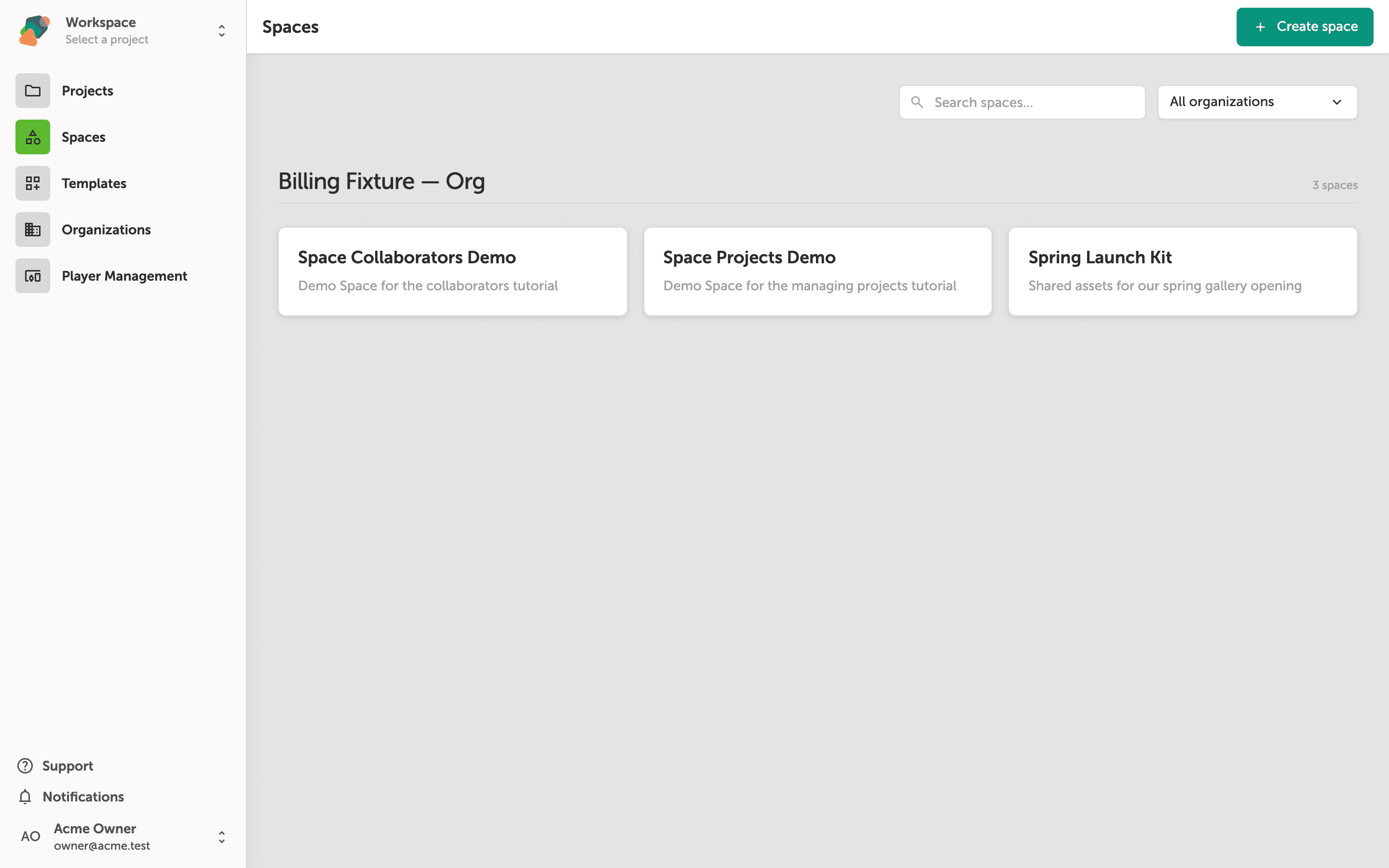
Task: Open the Projects folder icon
Action: pyautogui.click(x=33, y=91)
